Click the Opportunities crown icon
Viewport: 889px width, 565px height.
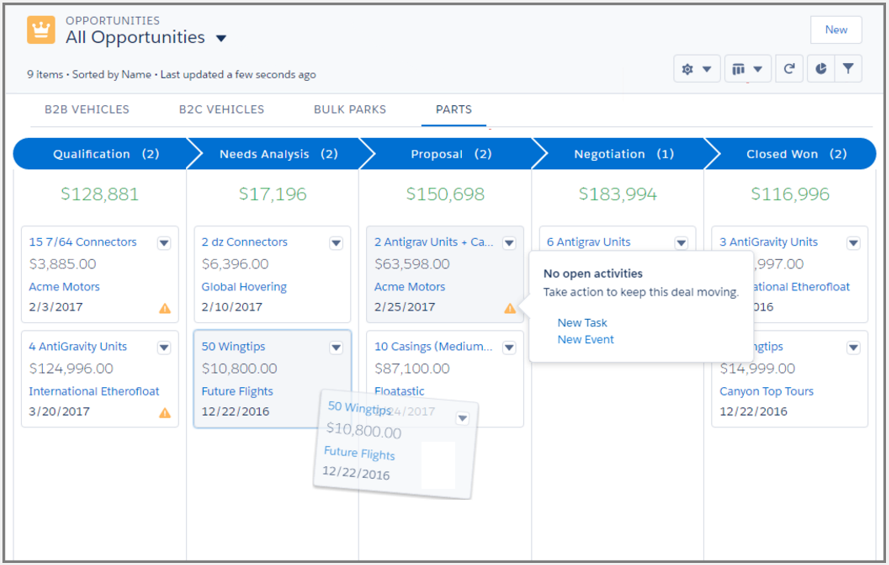click(41, 30)
